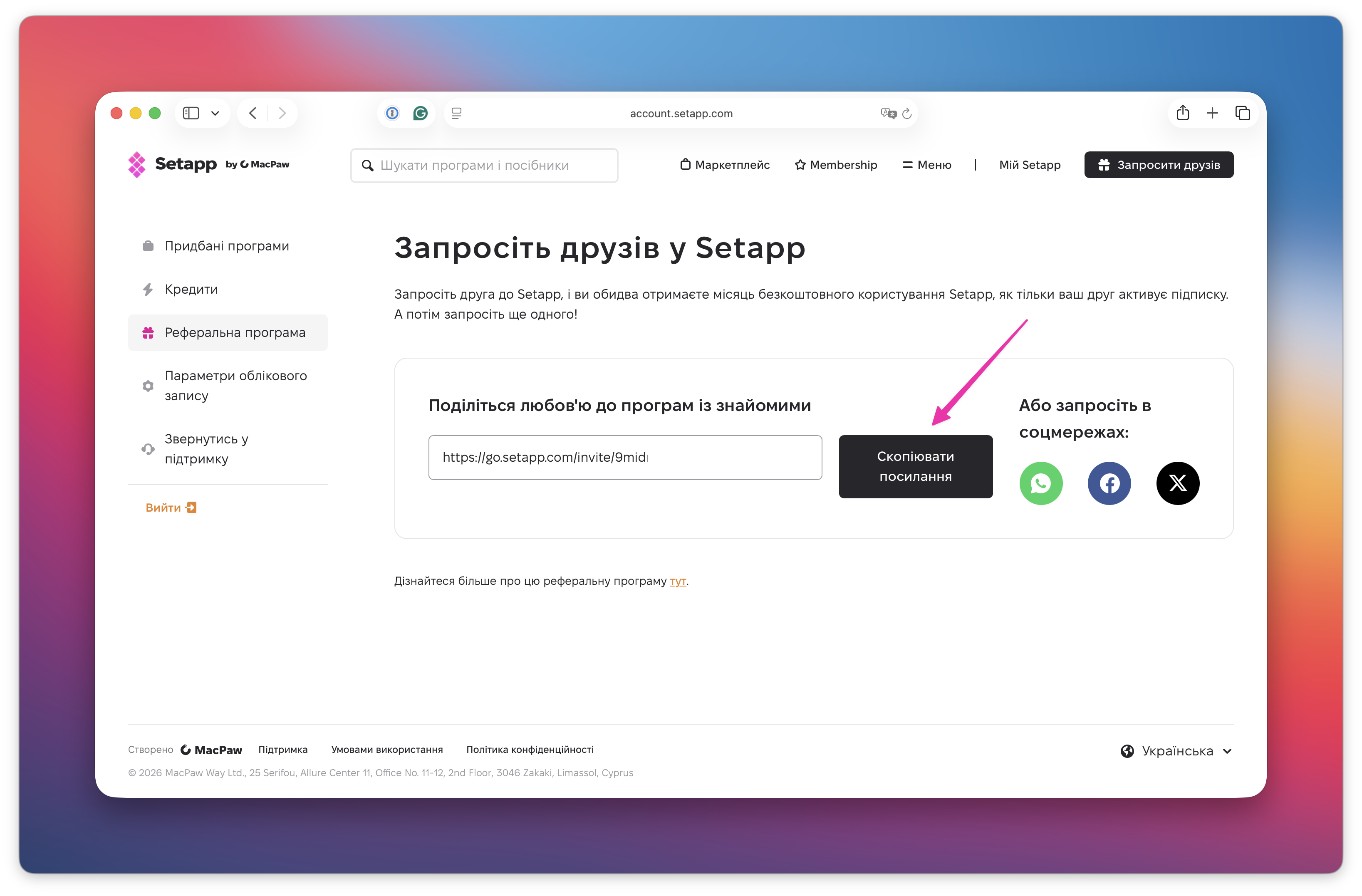Image resolution: width=1362 pixels, height=896 pixels.
Task: Click the search magnifier icon
Action: coord(368,166)
